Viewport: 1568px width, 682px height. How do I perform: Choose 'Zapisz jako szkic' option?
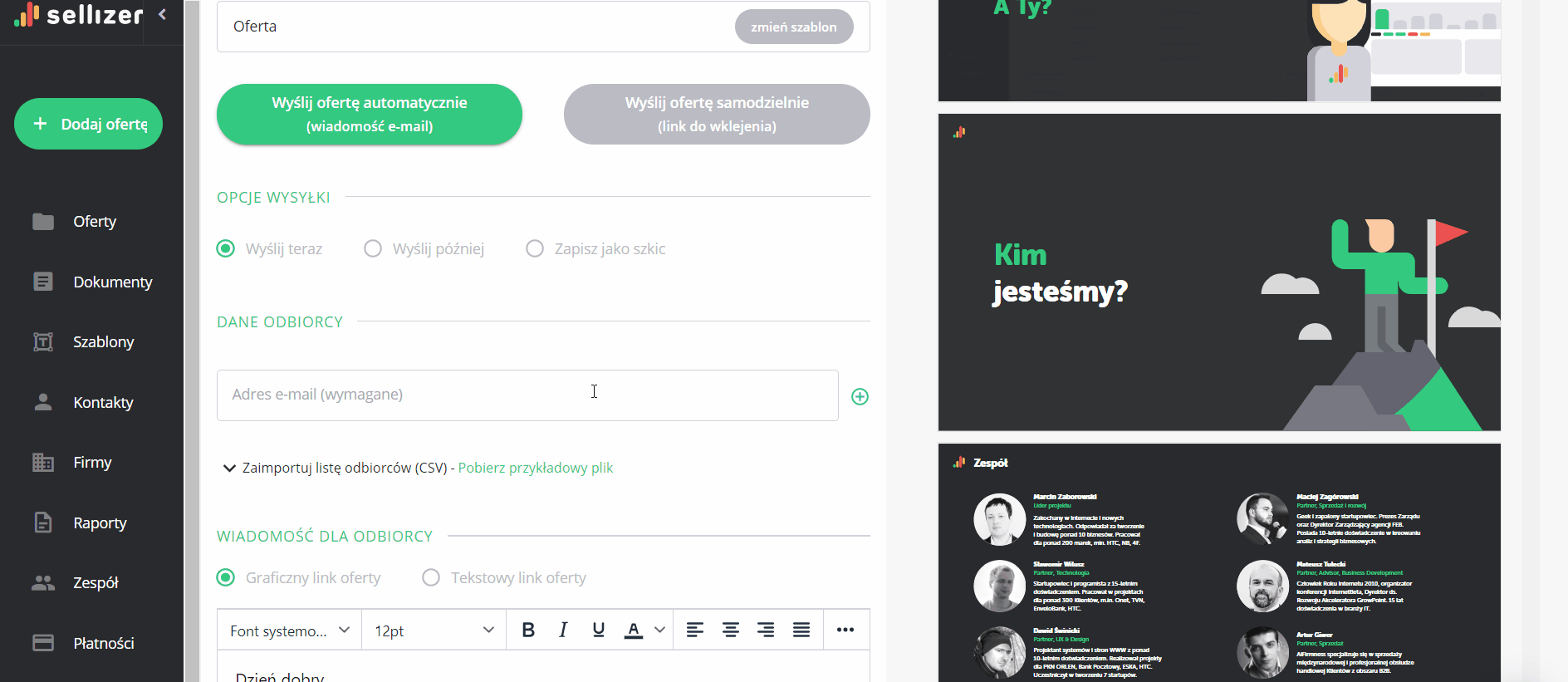click(x=535, y=249)
